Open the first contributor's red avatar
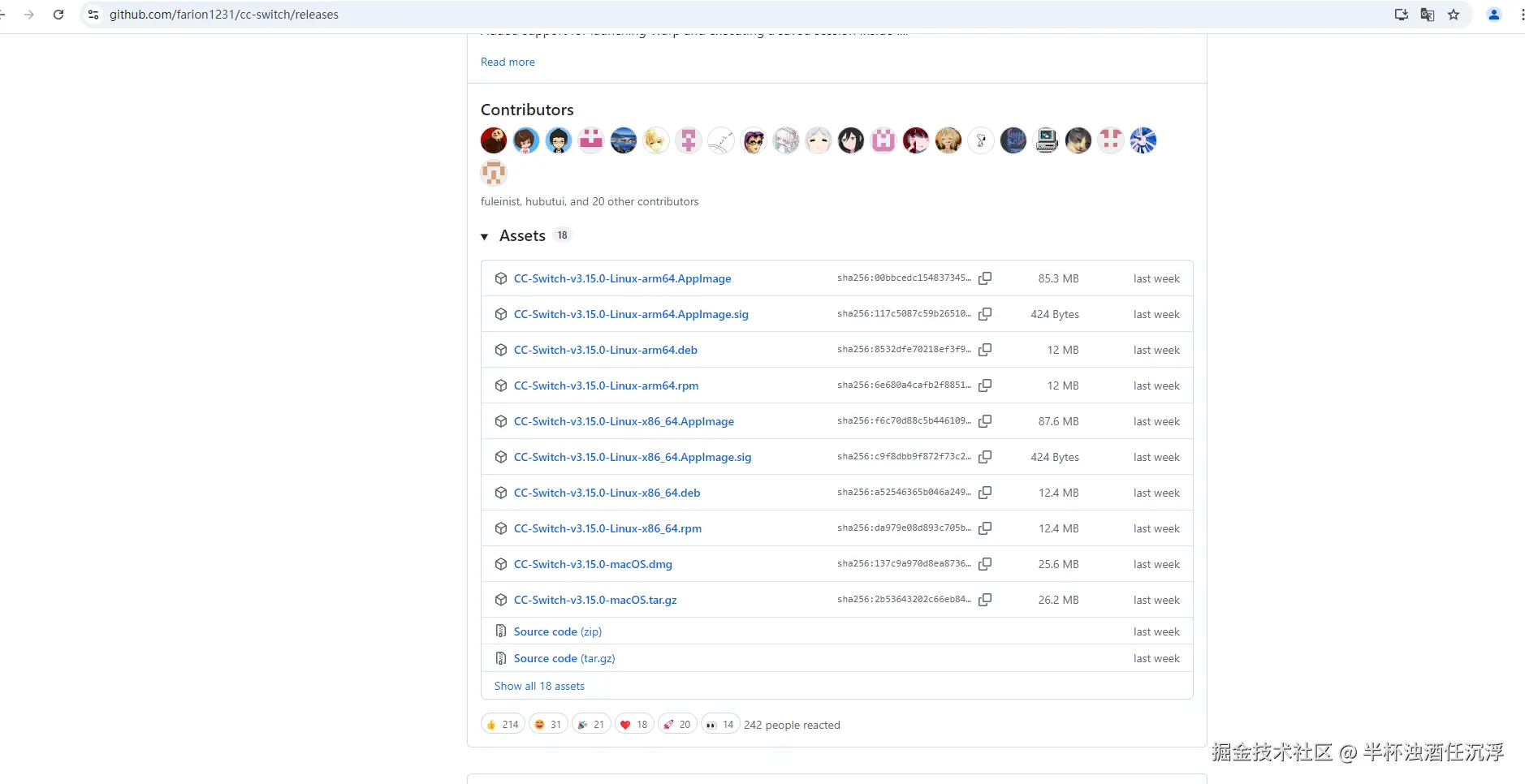The width and height of the screenshot is (1525, 784). (494, 140)
